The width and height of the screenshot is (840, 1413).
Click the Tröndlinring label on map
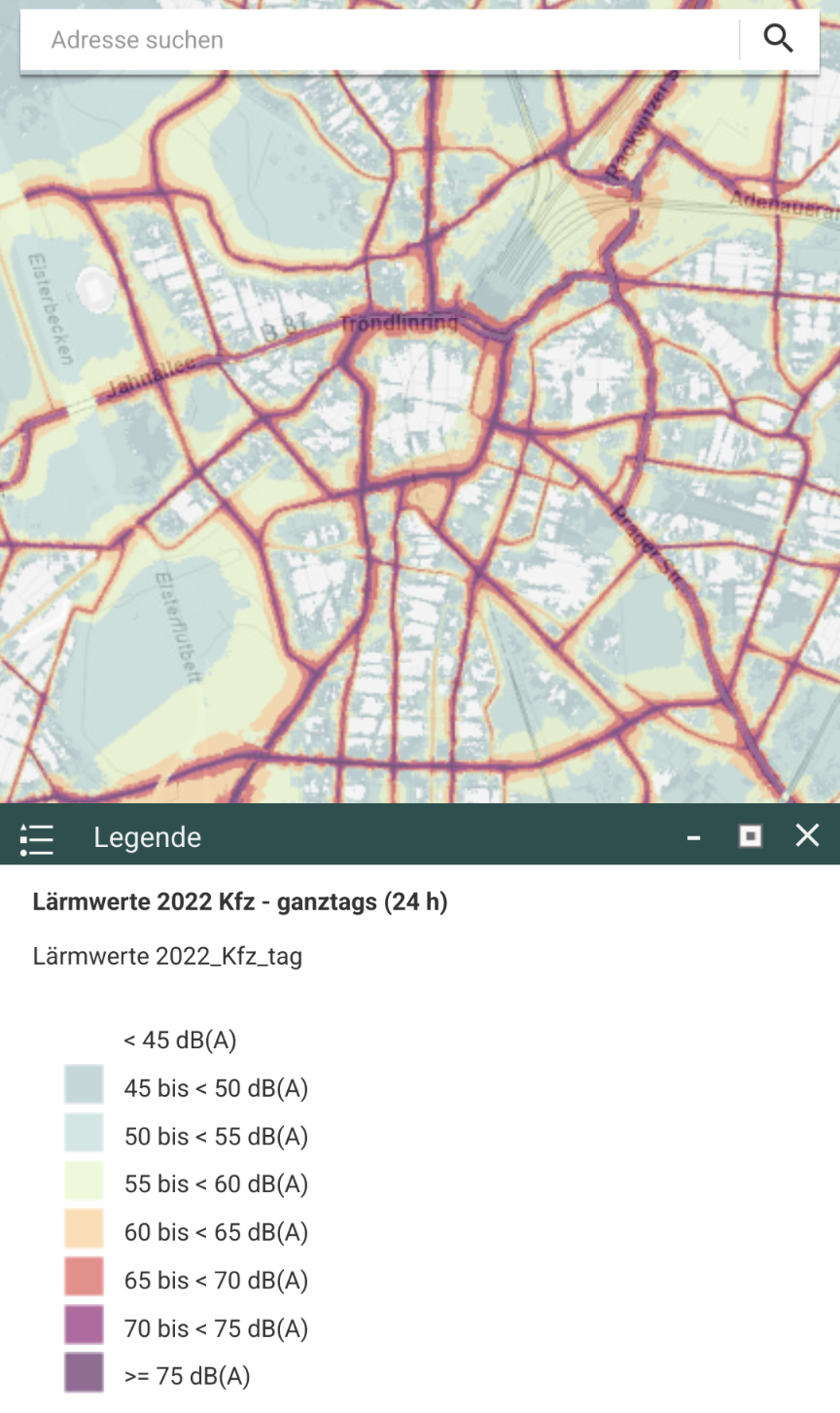tap(399, 323)
